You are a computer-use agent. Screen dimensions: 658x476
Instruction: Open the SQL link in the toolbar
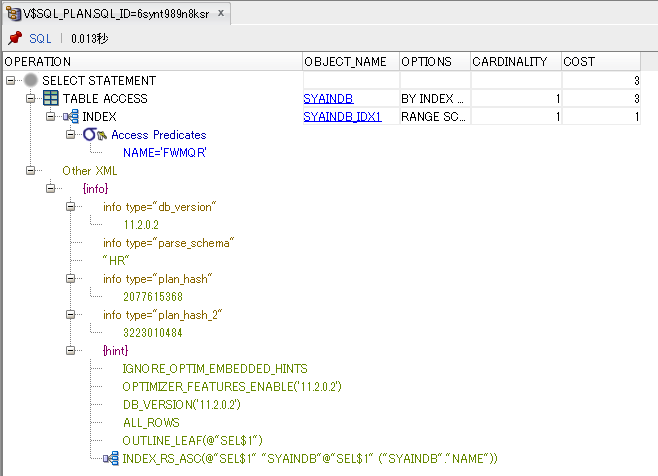pos(40,38)
